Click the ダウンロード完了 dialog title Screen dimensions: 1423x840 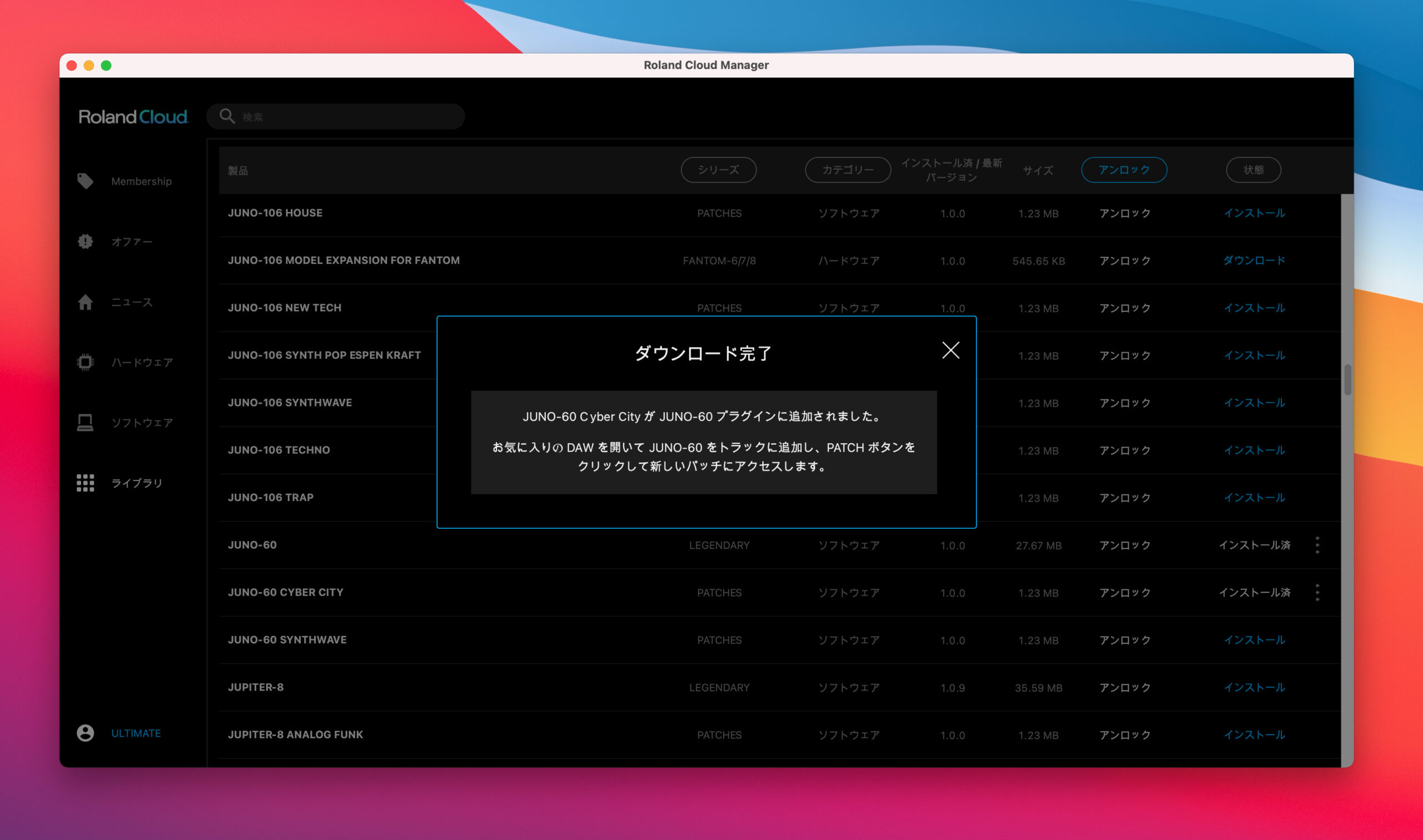[x=703, y=353]
